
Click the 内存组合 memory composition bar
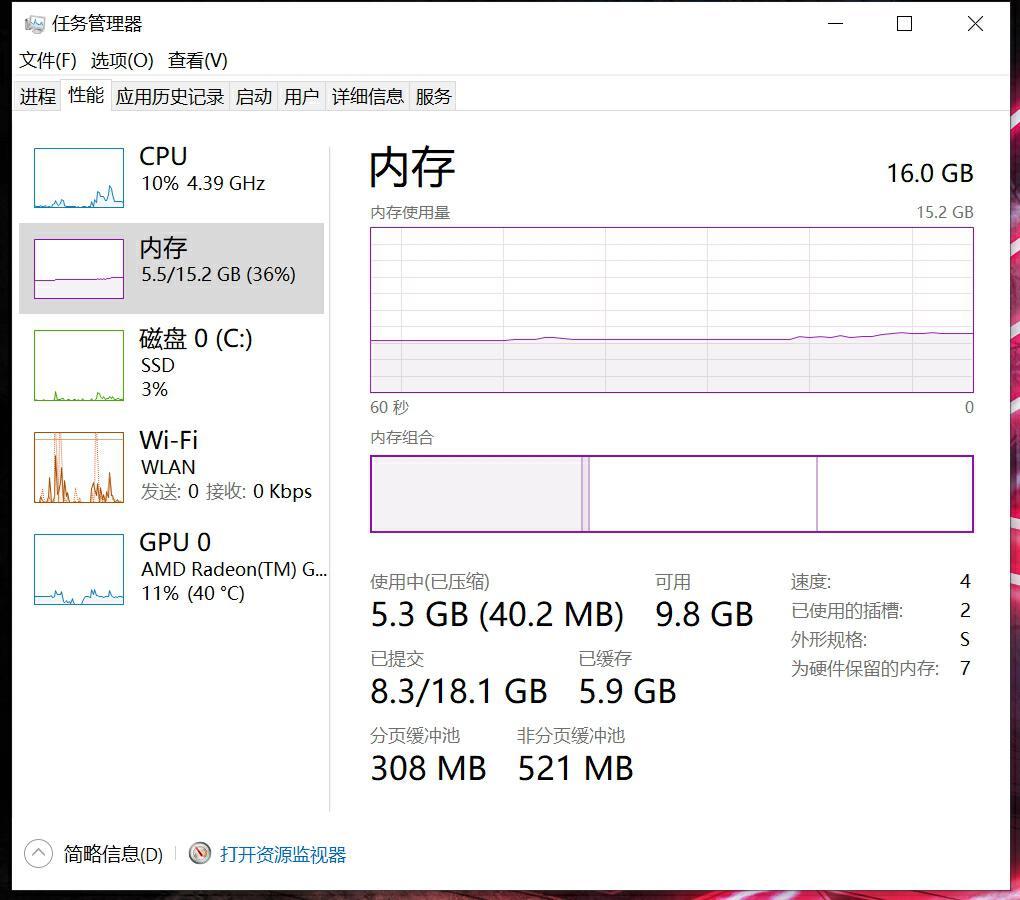coord(671,494)
